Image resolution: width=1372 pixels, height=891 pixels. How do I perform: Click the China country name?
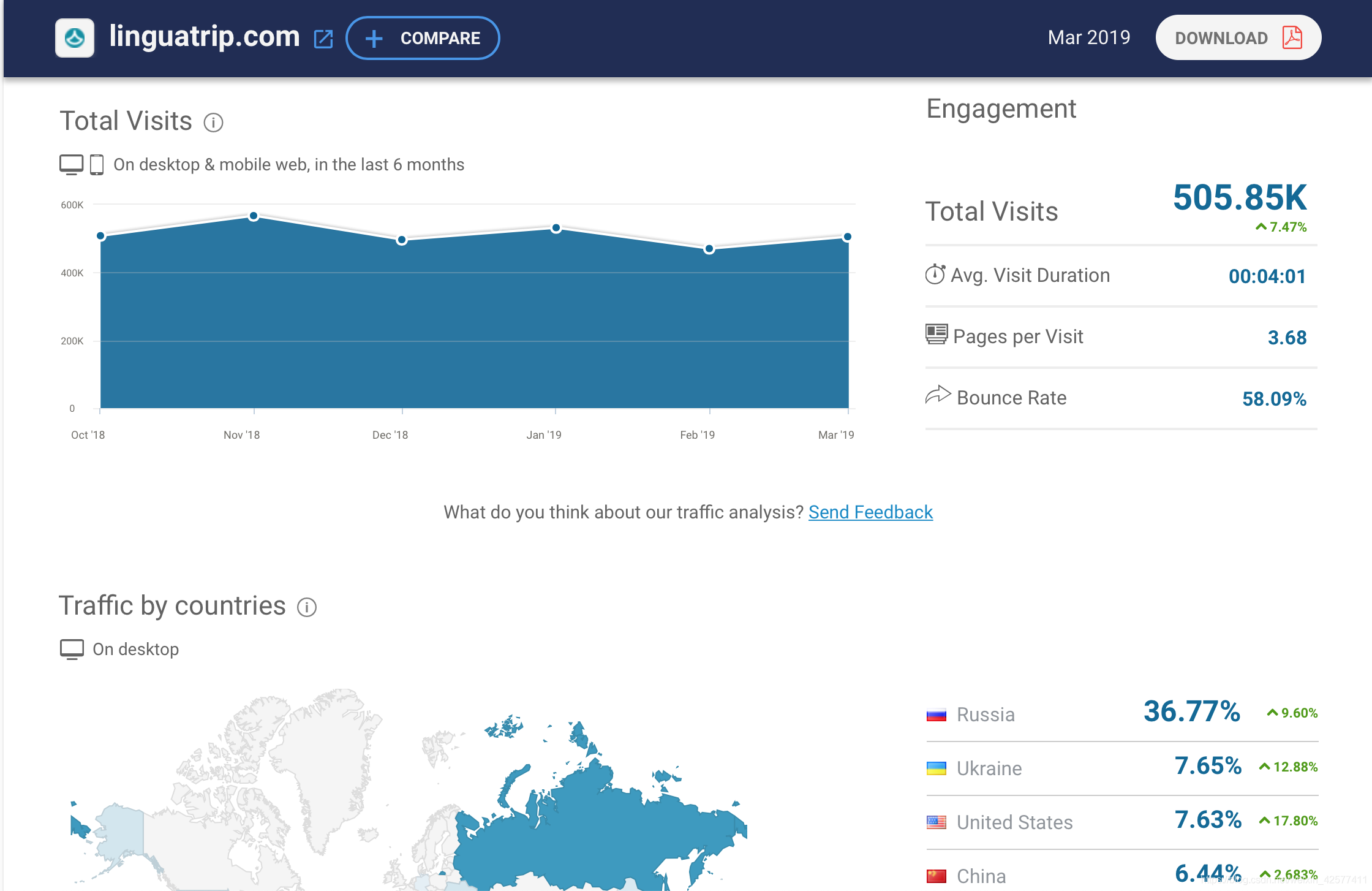click(x=981, y=876)
